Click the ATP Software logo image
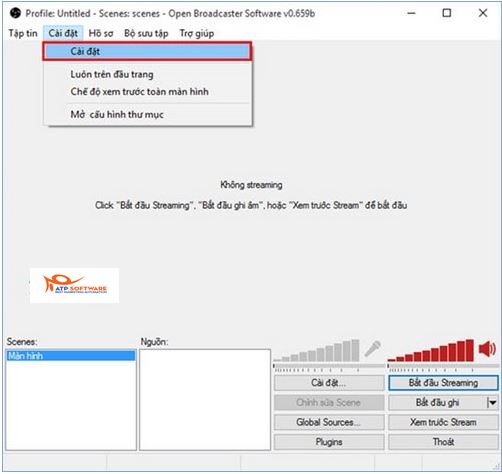 click(x=74, y=285)
